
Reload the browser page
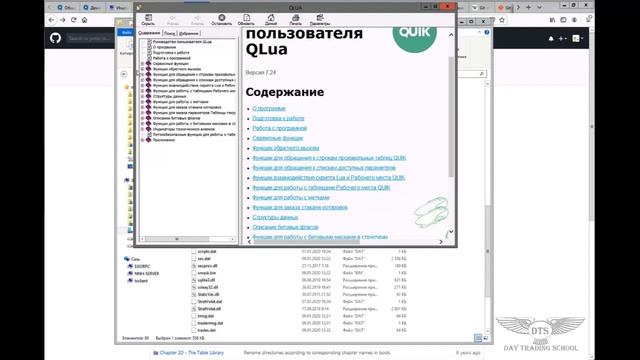73,20
